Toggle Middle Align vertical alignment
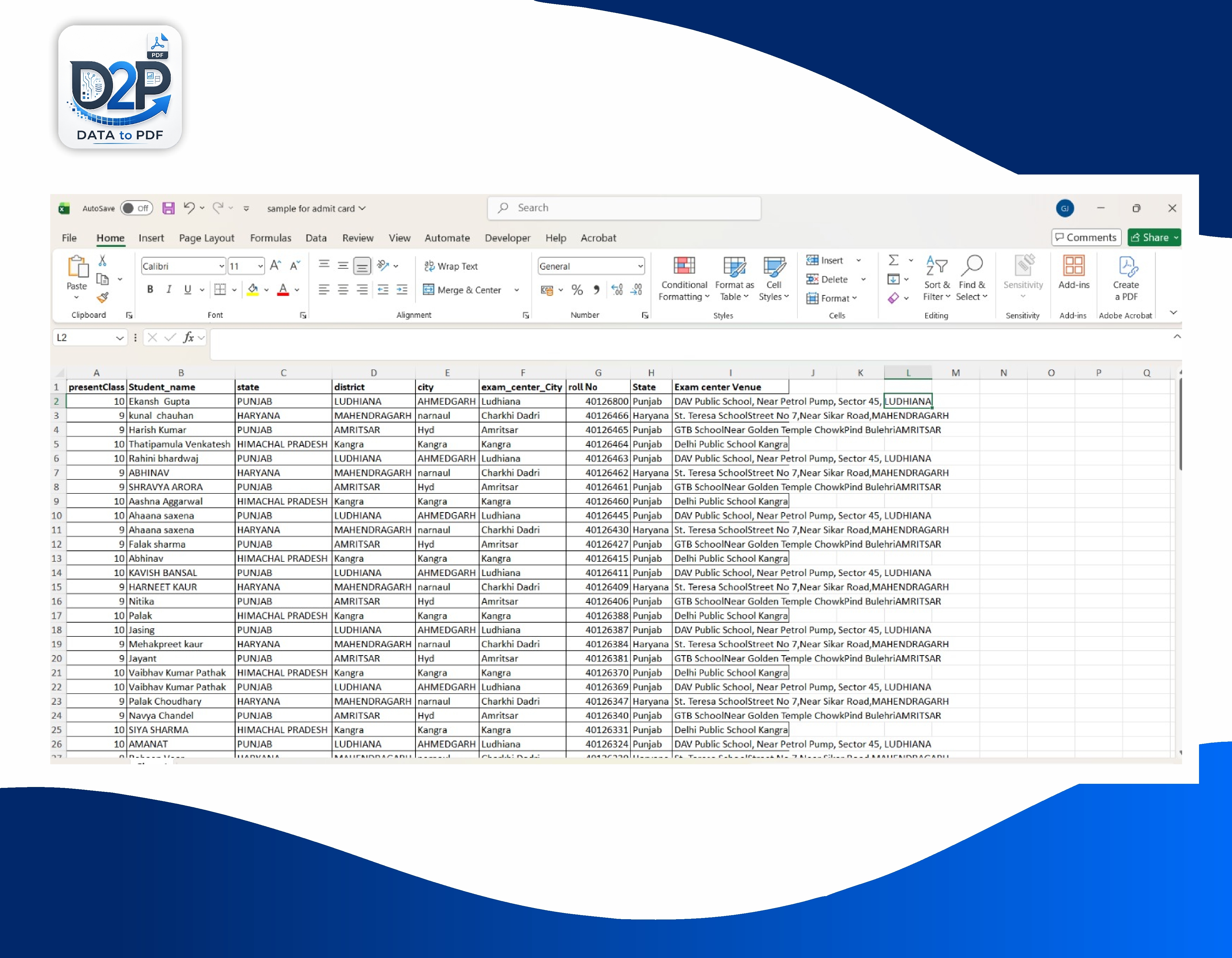Screen dimensions: 1232x958 [343, 265]
